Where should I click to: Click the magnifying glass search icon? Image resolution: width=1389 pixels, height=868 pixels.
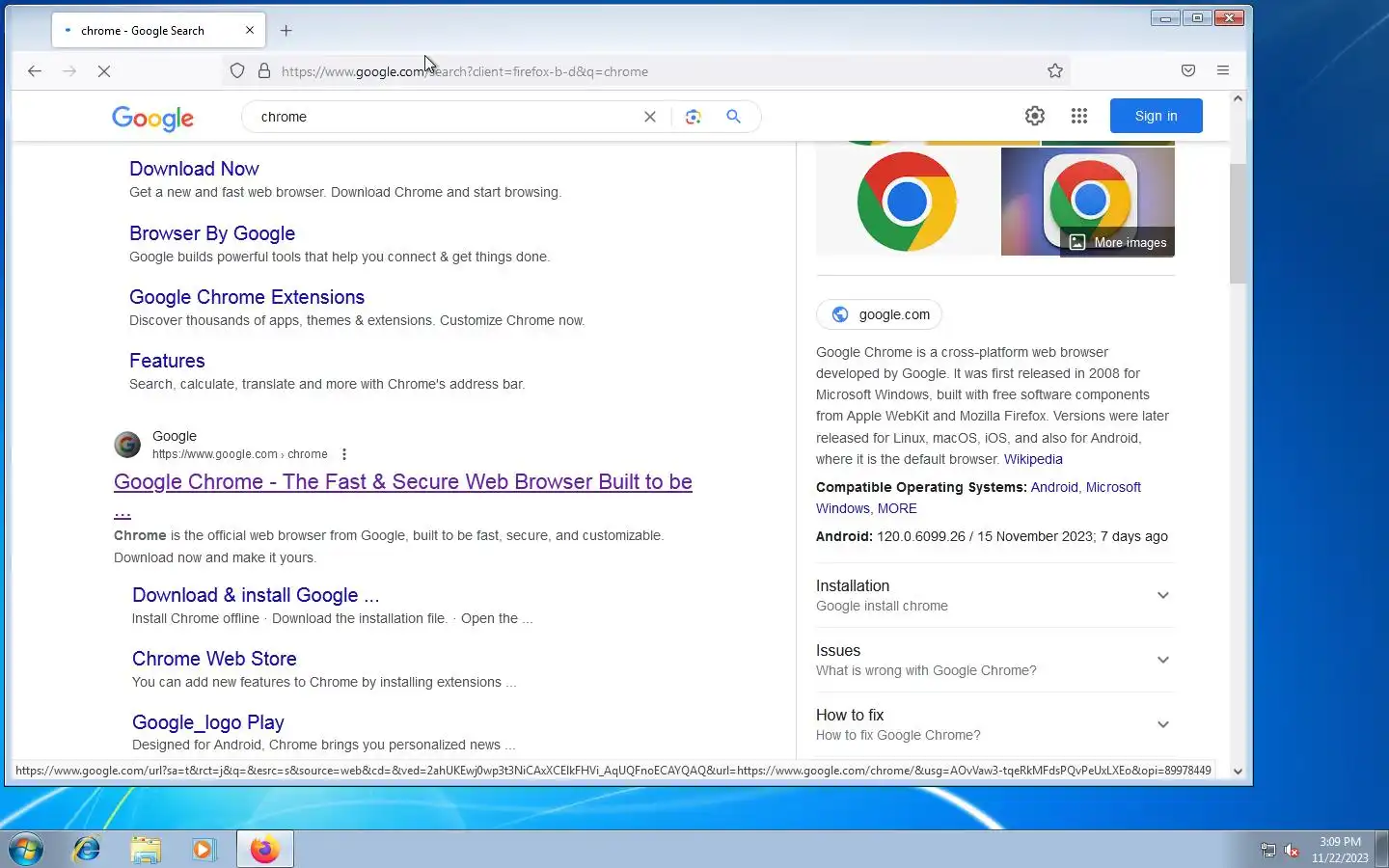pos(734,117)
